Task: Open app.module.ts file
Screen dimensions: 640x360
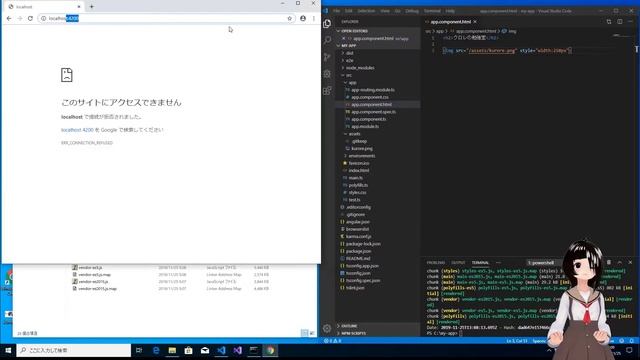Action: point(364,127)
